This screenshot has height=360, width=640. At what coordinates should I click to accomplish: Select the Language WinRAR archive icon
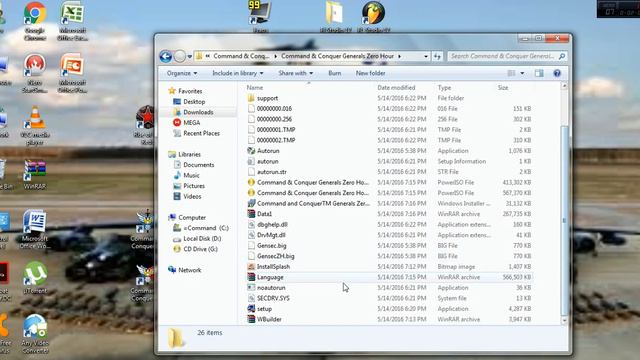(251, 277)
